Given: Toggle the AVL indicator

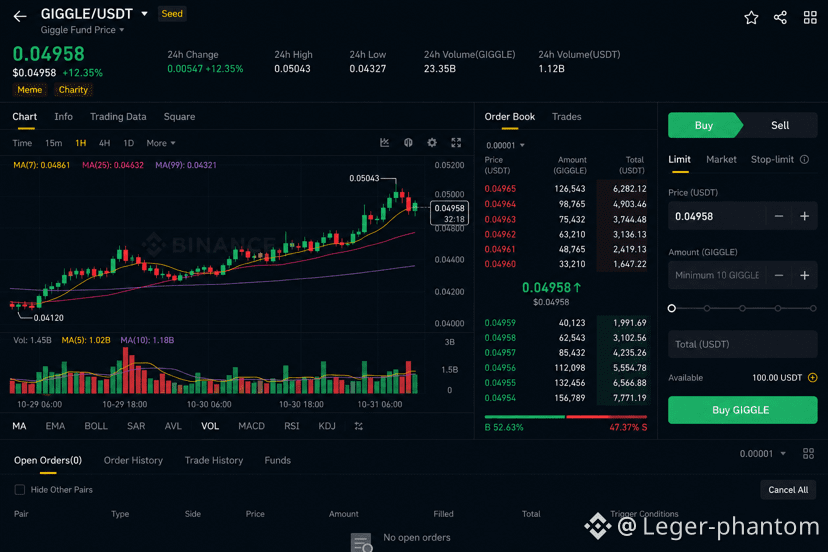Looking at the screenshot, I should (x=173, y=426).
